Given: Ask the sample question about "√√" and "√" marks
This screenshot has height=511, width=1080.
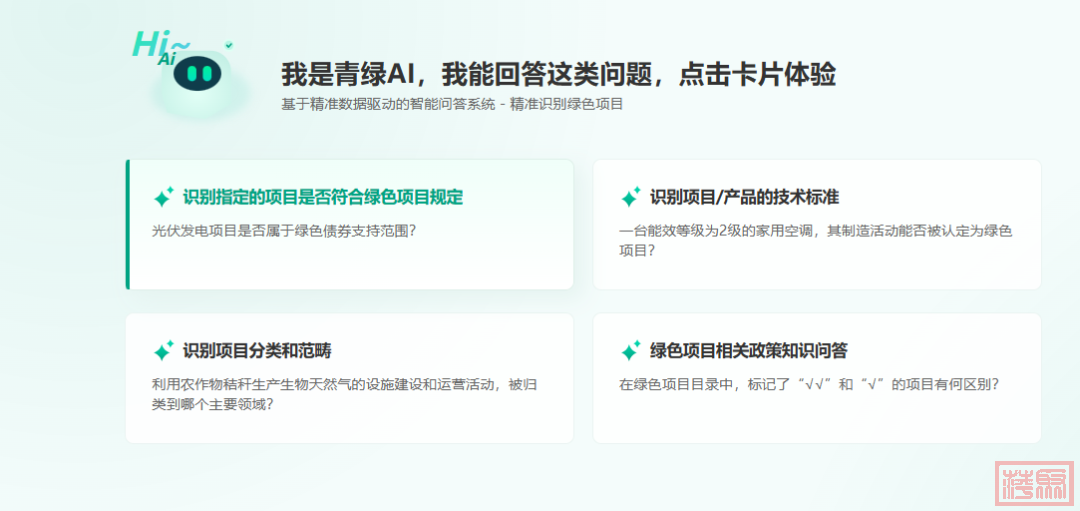Looking at the screenshot, I should pyautogui.click(x=809, y=384).
